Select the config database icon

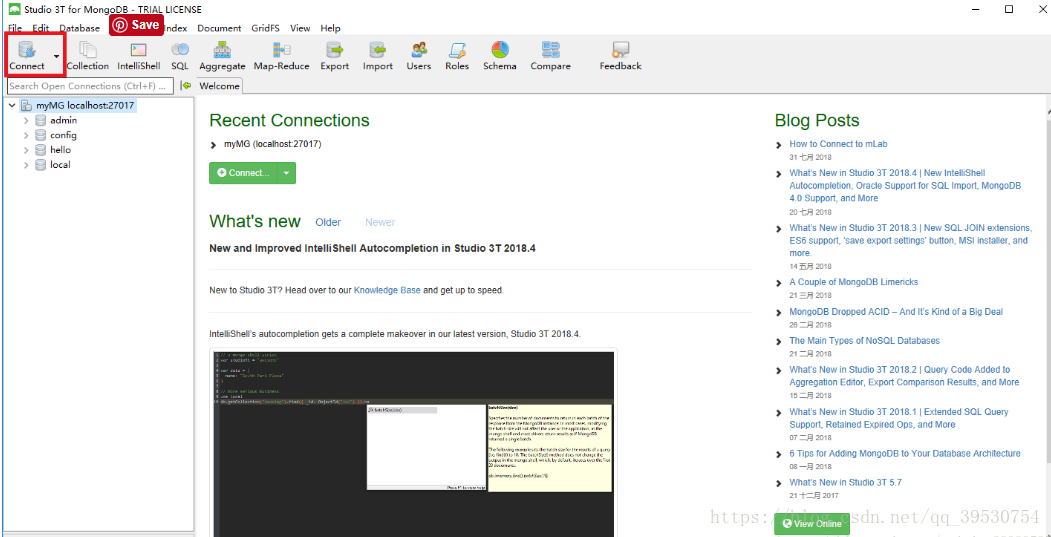pos(41,135)
